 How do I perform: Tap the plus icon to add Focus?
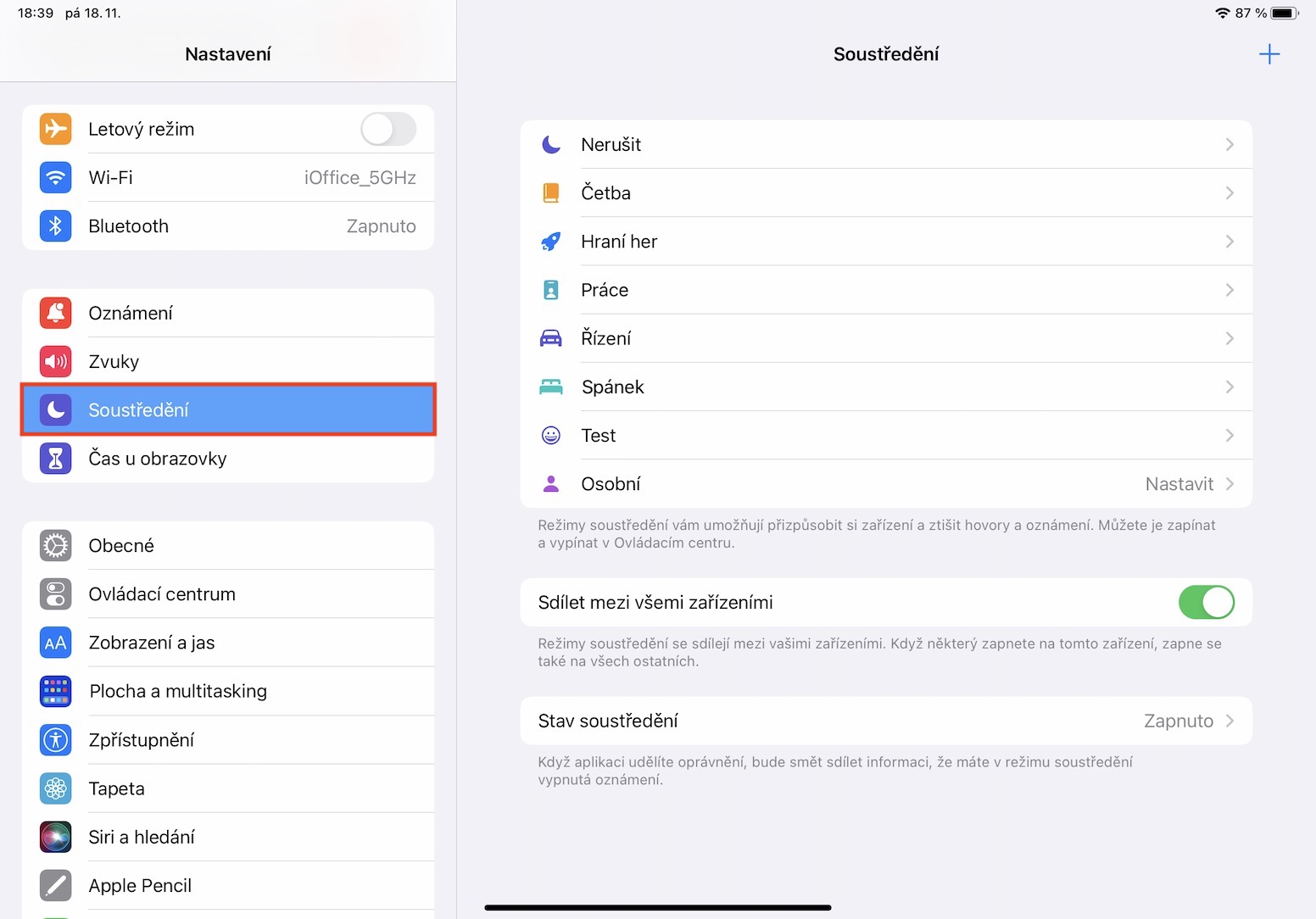(1269, 54)
